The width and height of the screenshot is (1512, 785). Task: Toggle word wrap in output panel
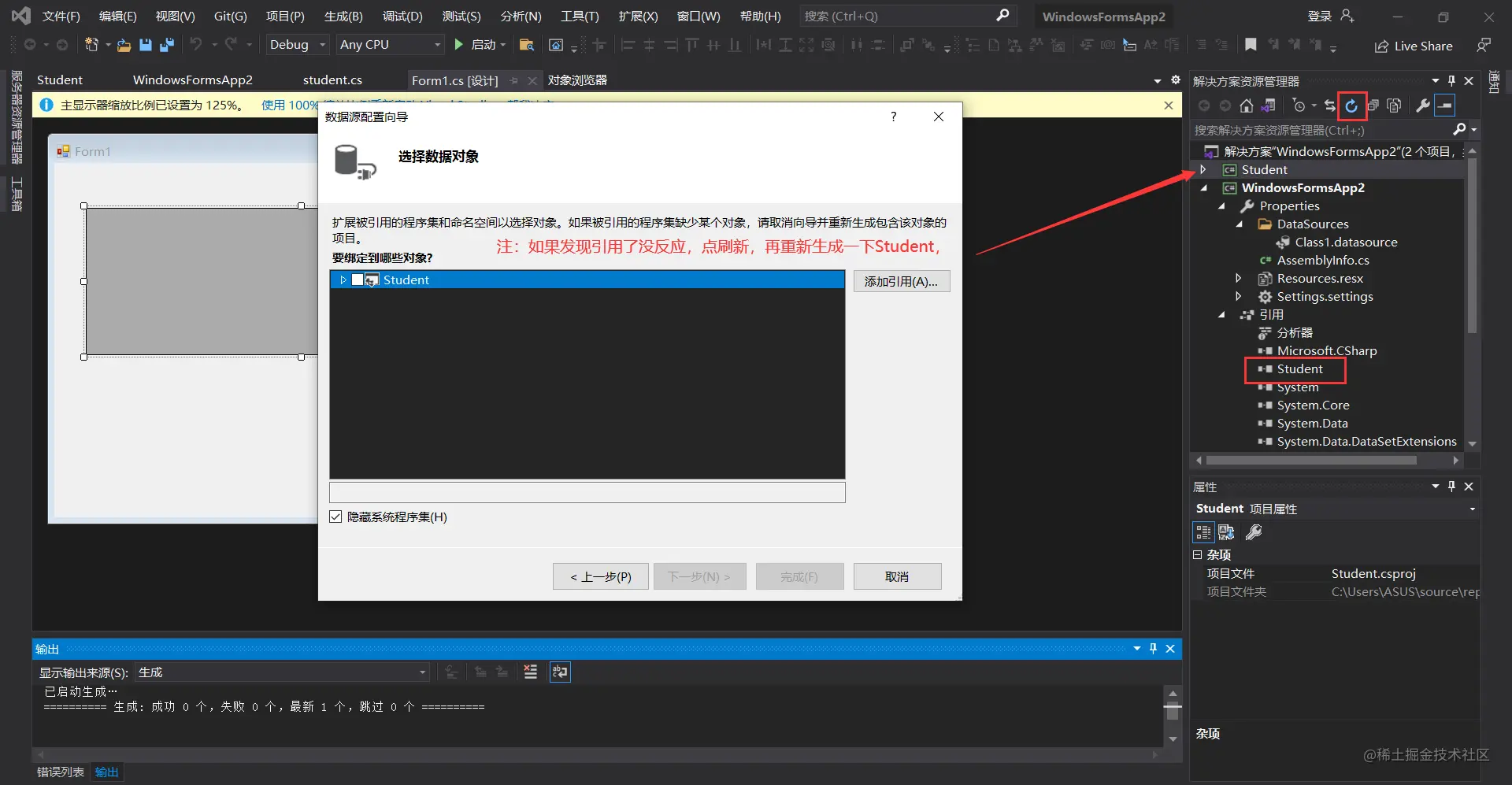(560, 672)
